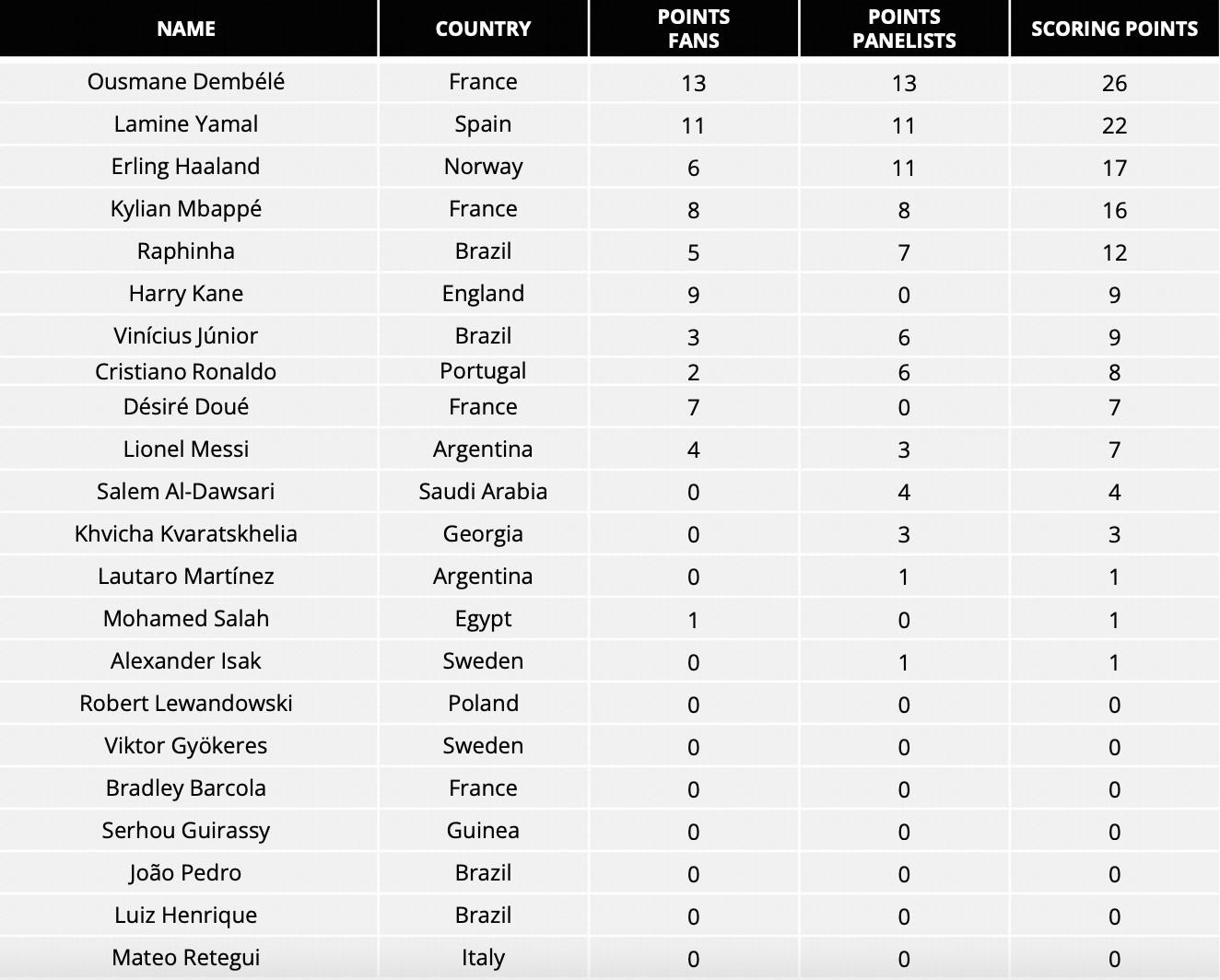Click on Lionel Messi's name
Image resolution: width=1220 pixels, height=980 pixels.
pos(186,449)
